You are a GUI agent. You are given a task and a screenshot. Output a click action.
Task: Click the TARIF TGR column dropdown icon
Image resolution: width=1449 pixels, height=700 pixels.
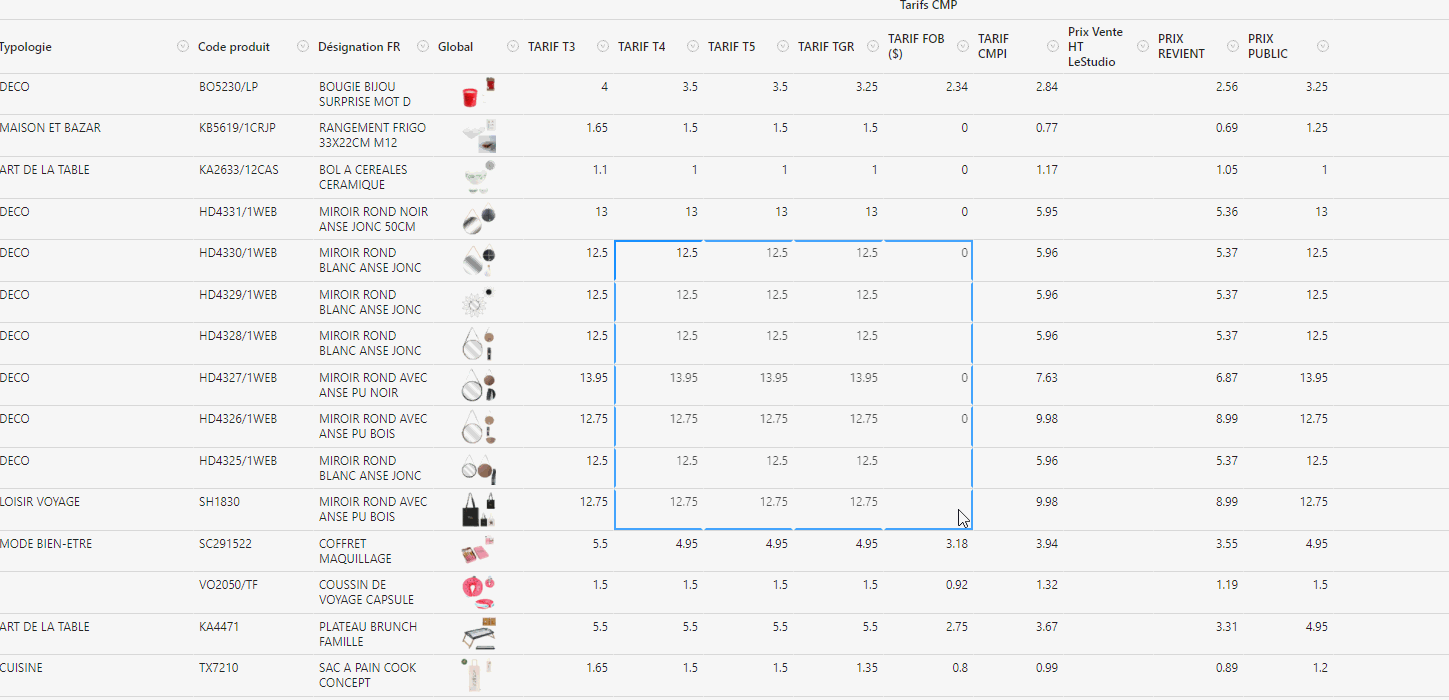(x=873, y=46)
